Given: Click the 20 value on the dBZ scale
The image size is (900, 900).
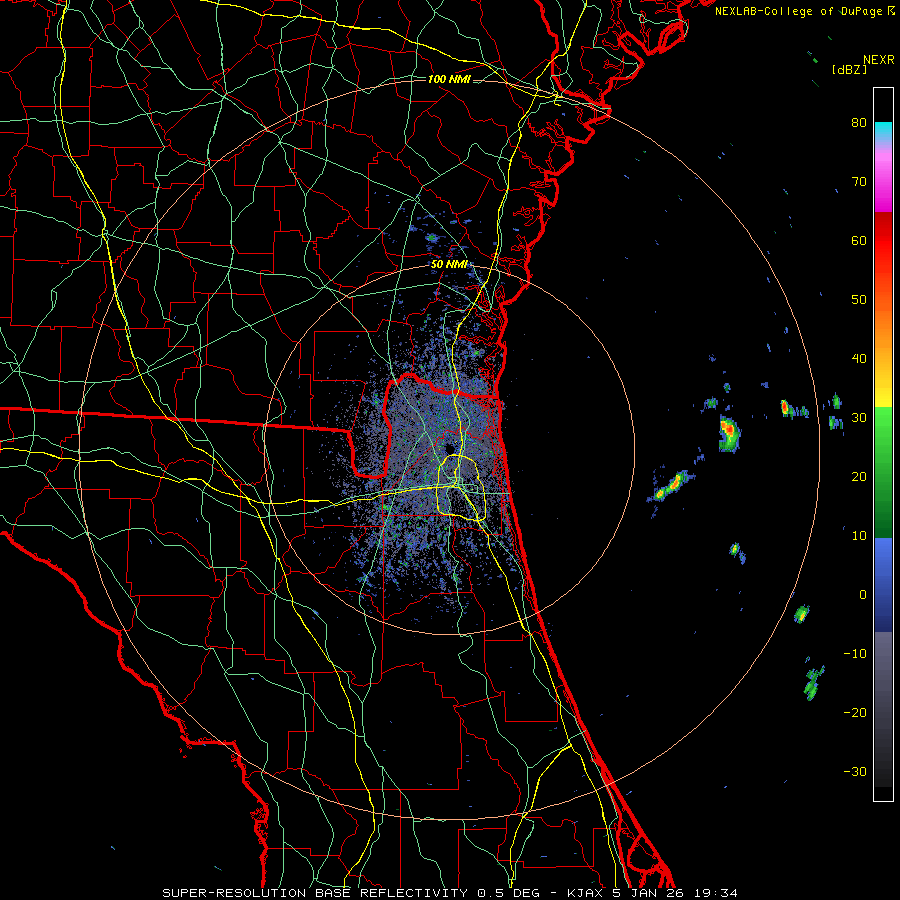Looking at the screenshot, I should coord(859,476).
